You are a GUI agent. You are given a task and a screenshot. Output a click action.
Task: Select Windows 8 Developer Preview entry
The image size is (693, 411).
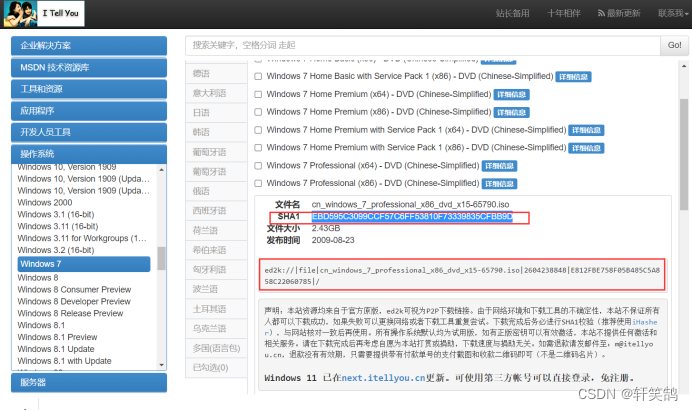click(74, 301)
